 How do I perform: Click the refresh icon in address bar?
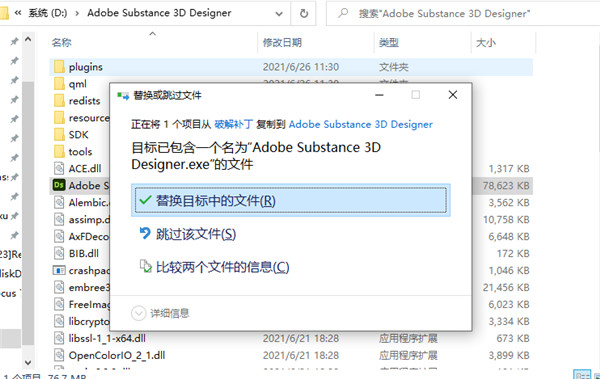304,13
